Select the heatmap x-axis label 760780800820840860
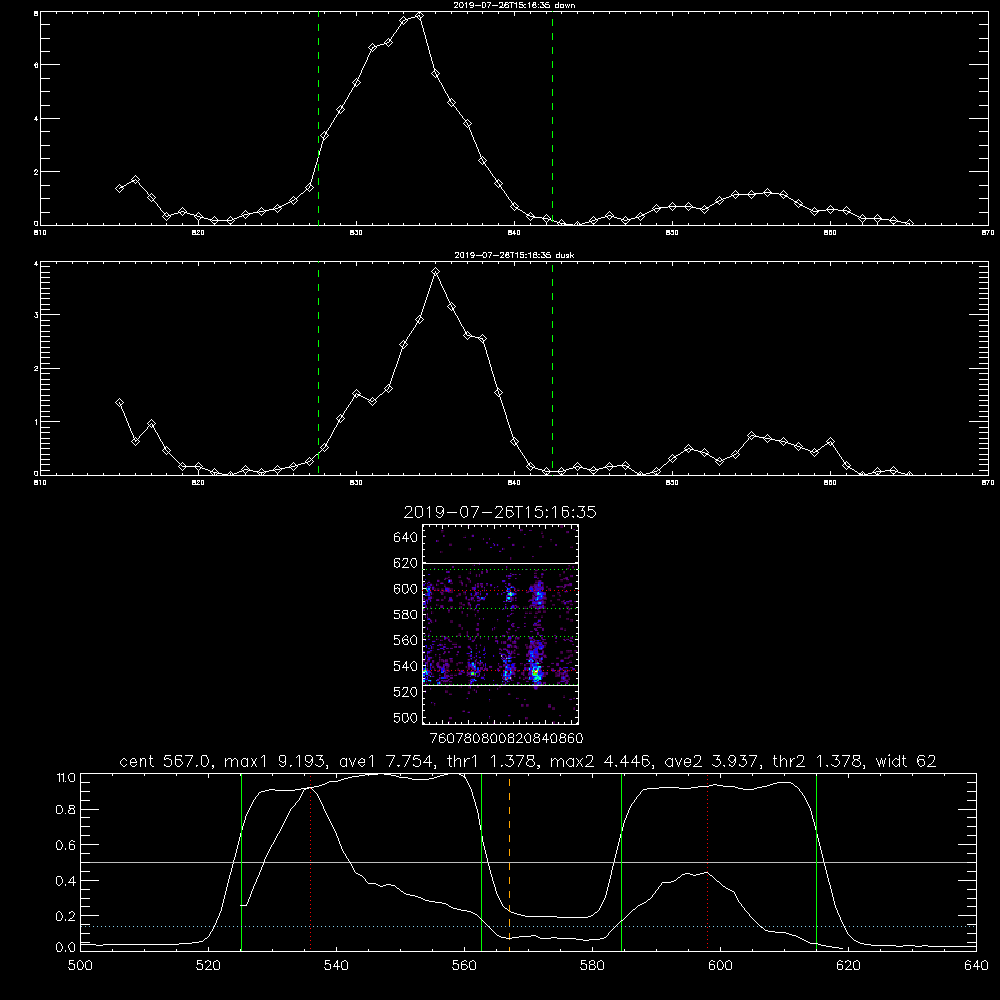This screenshot has width=1000, height=1000. pos(506,738)
